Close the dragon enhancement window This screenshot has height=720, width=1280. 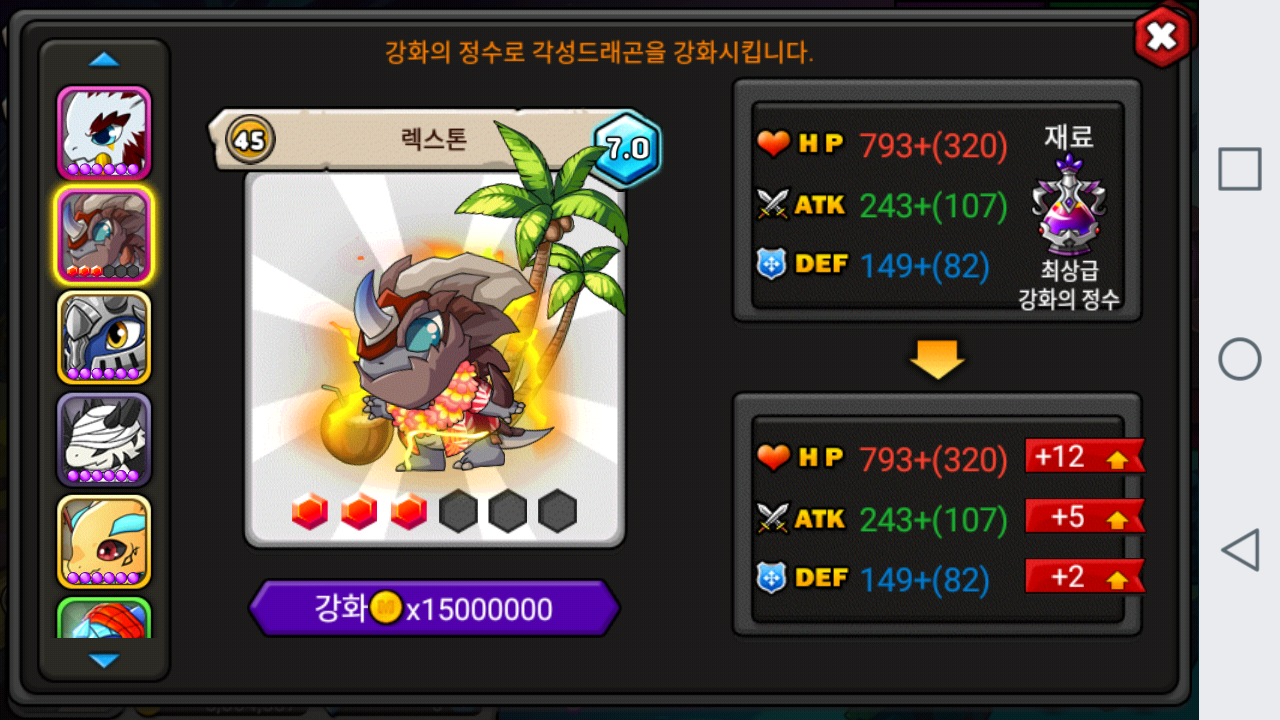pos(1161,37)
